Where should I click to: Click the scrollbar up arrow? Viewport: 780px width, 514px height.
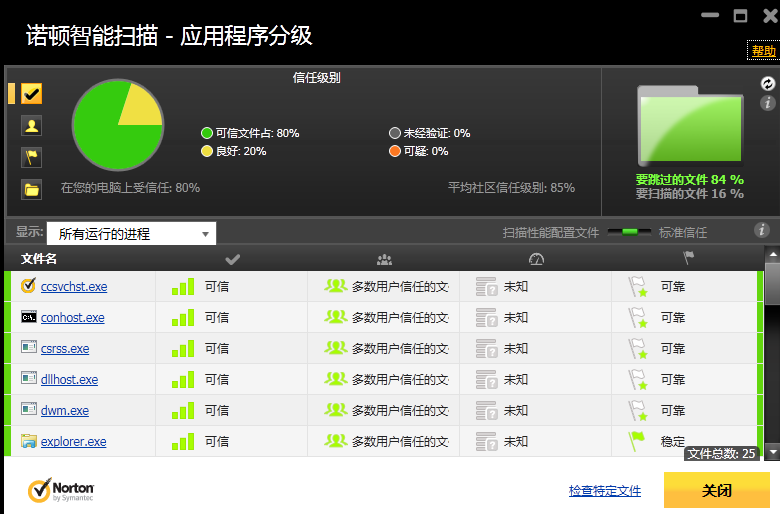click(x=773, y=254)
